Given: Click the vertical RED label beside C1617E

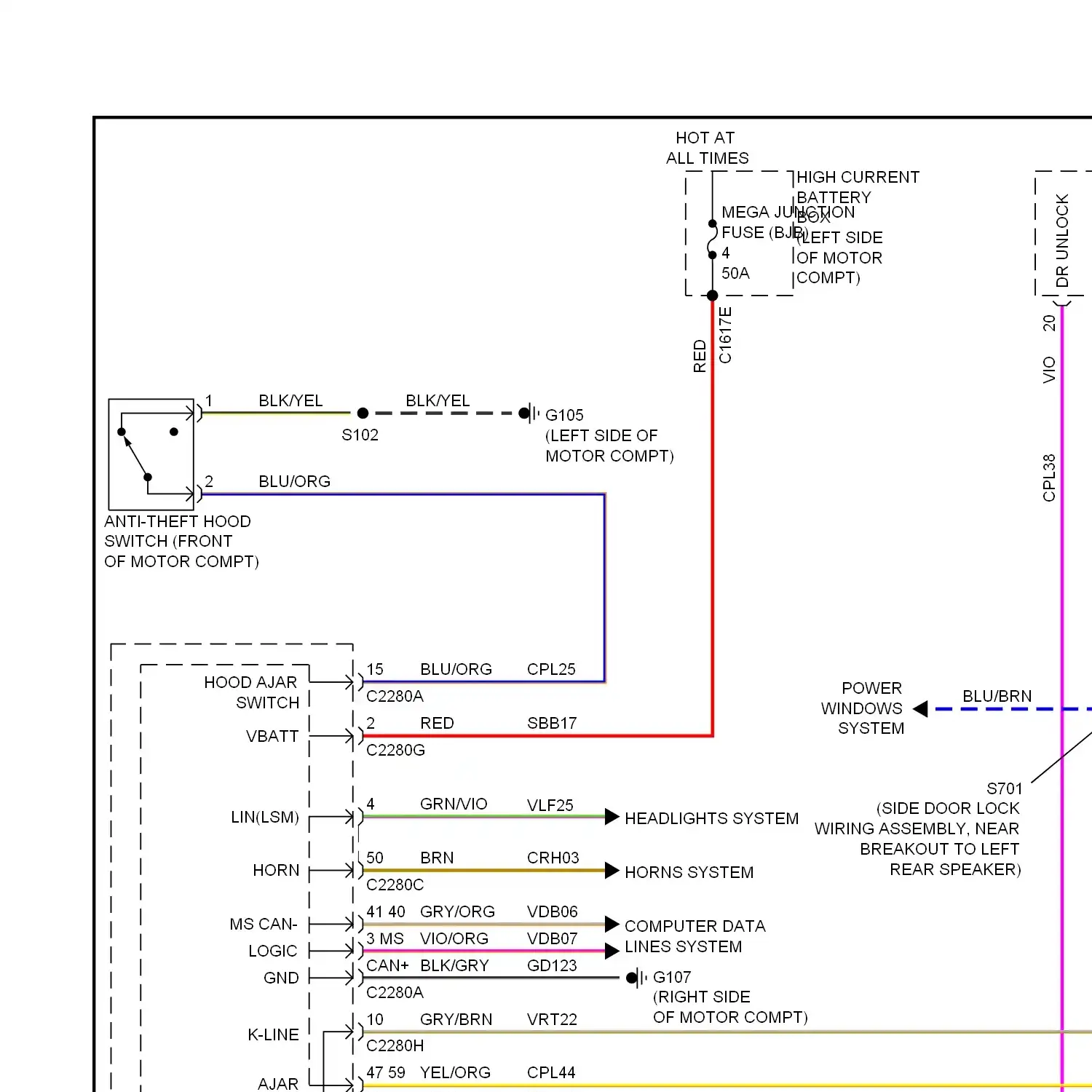Looking at the screenshot, I should pyautogui.click(x=700, y=356).
